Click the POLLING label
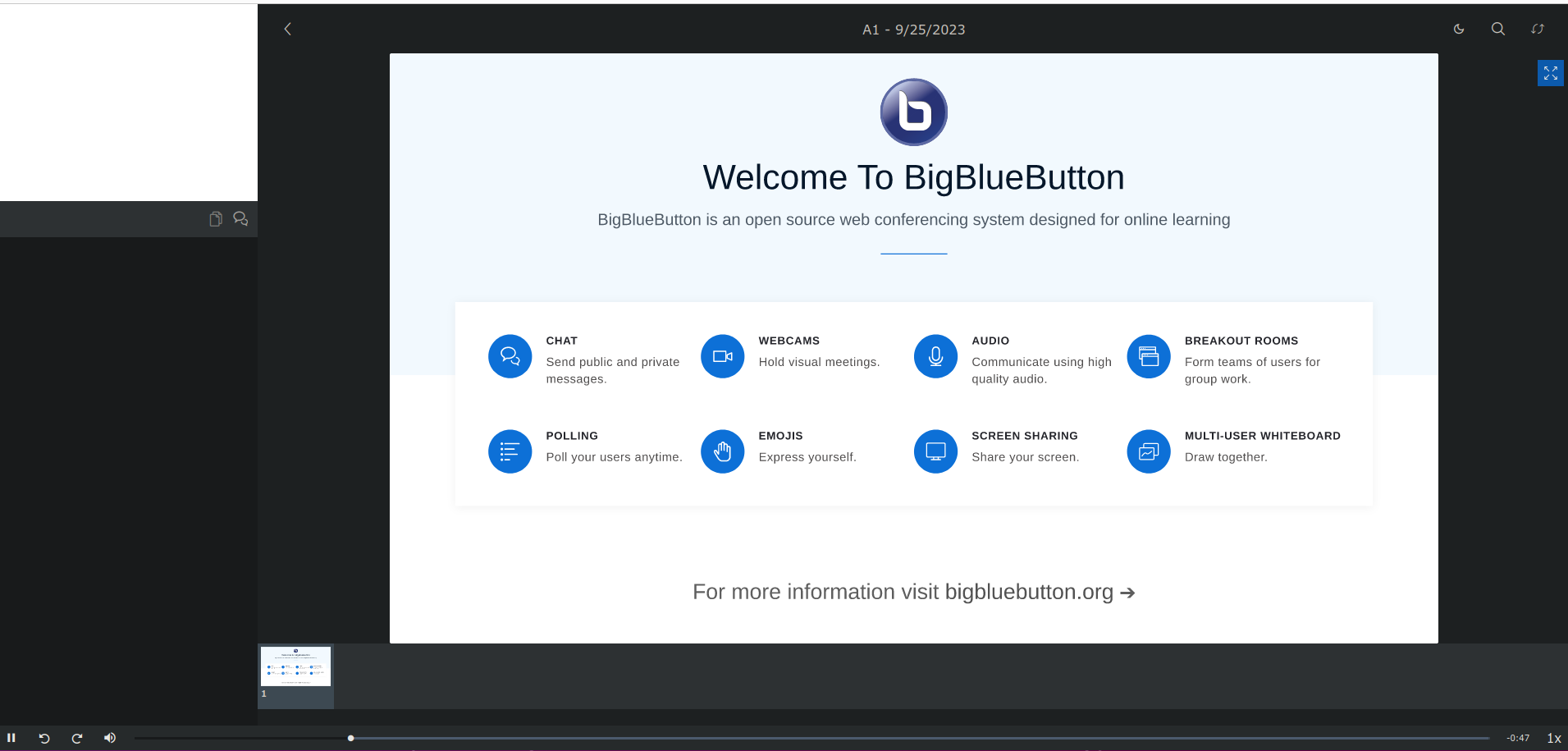Image resolution: width=1568 pixels, height=751 pixels. (x=572, y=436)
